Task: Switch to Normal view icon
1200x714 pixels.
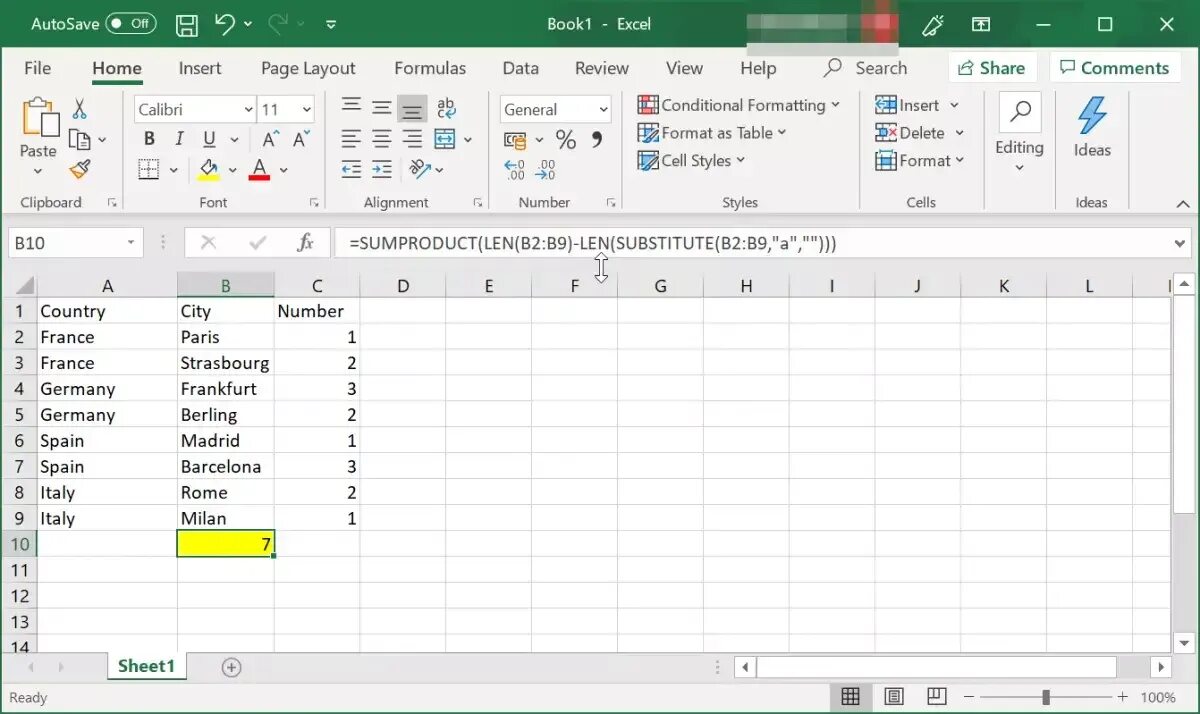Action: tap(850, 696)
